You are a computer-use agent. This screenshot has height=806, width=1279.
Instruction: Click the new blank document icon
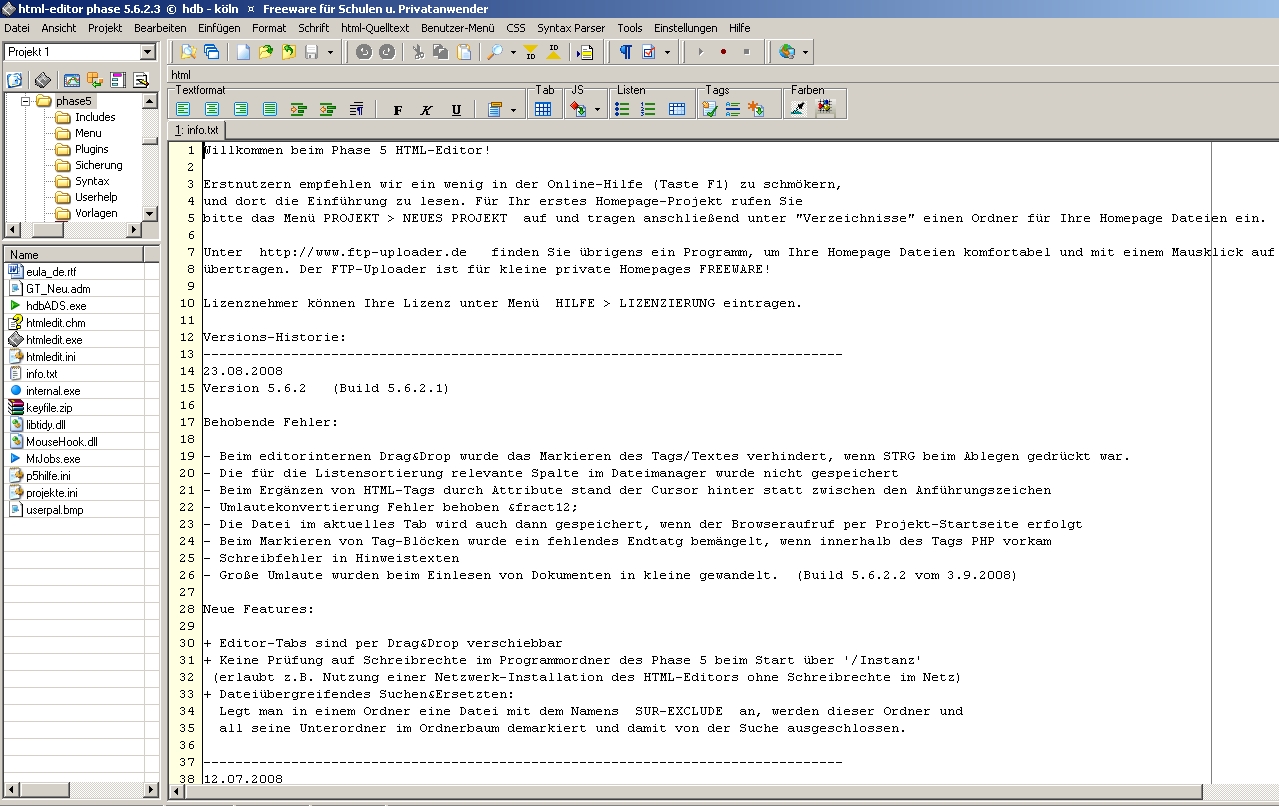click(x=243, y=52)
